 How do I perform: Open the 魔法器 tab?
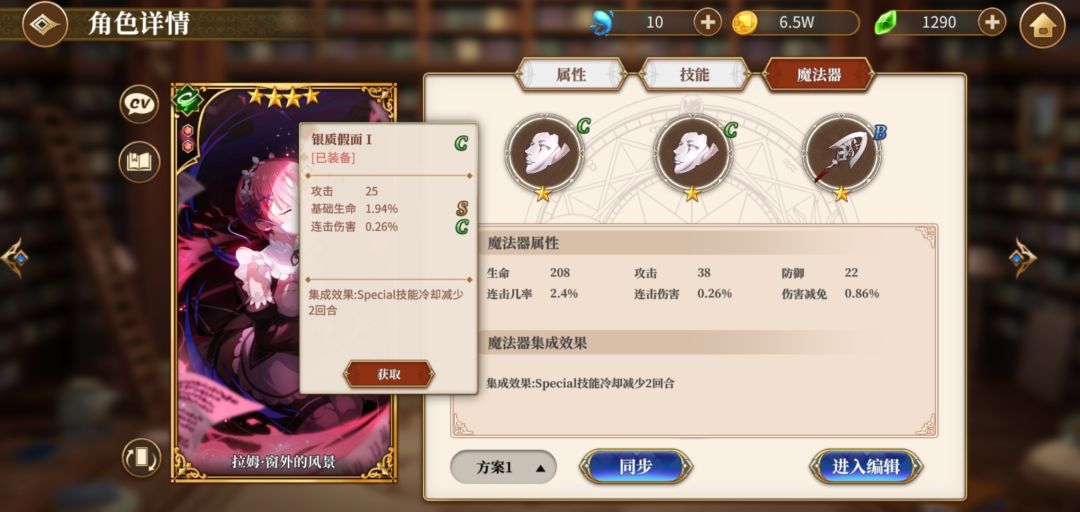tap(818, 74)
